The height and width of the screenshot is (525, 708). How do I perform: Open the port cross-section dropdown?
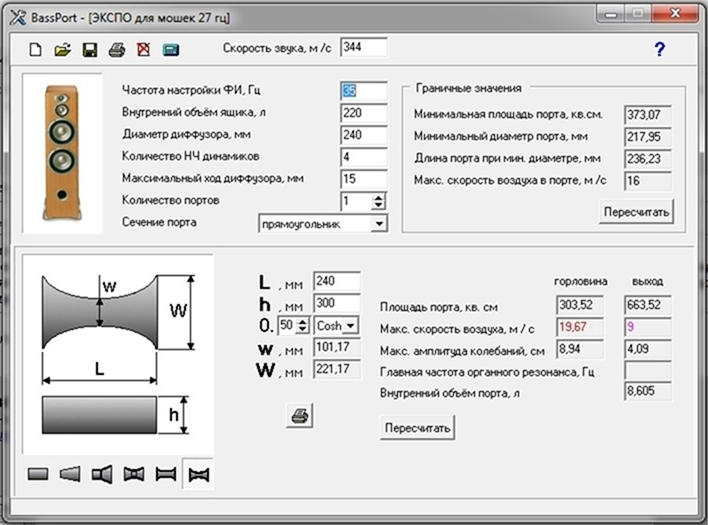[x=379, y=223]
